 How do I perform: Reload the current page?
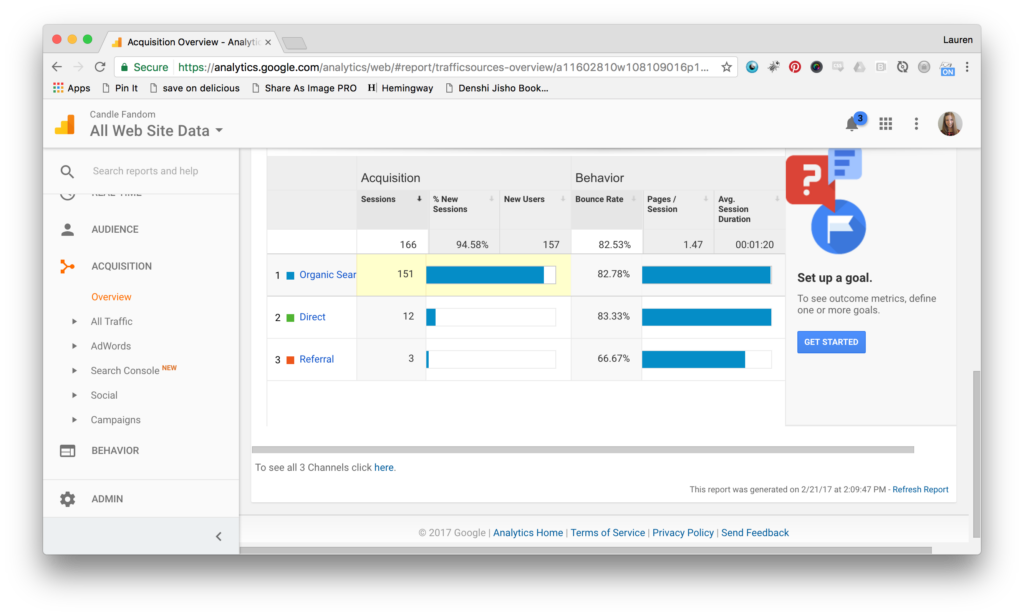click(100, 67)
